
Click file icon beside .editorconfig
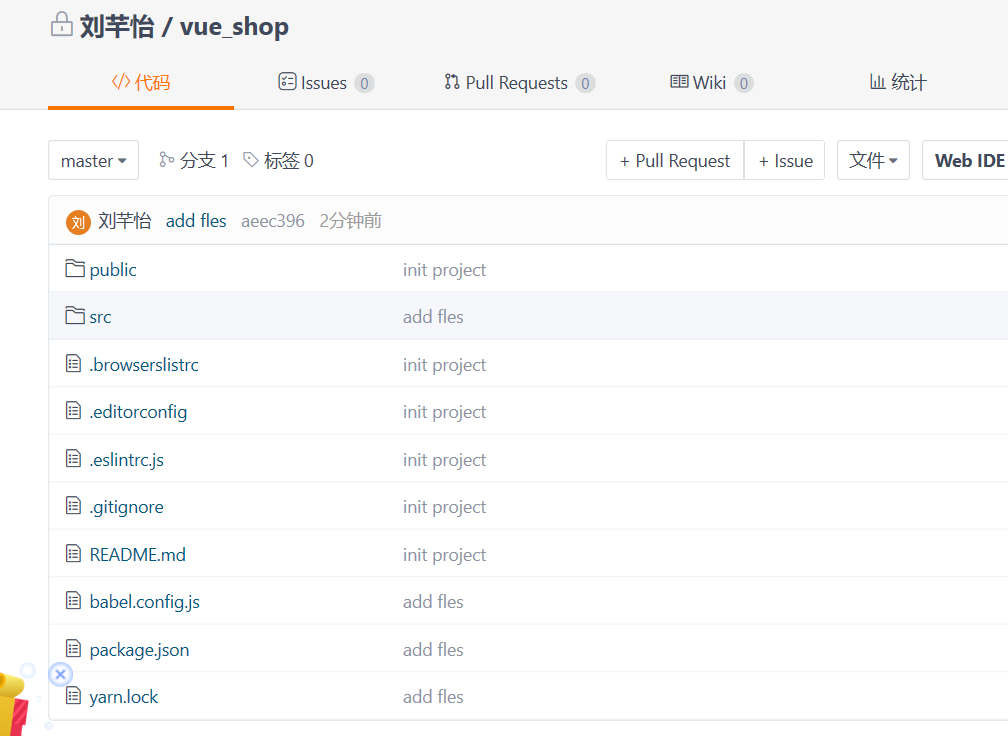[73, 410]
